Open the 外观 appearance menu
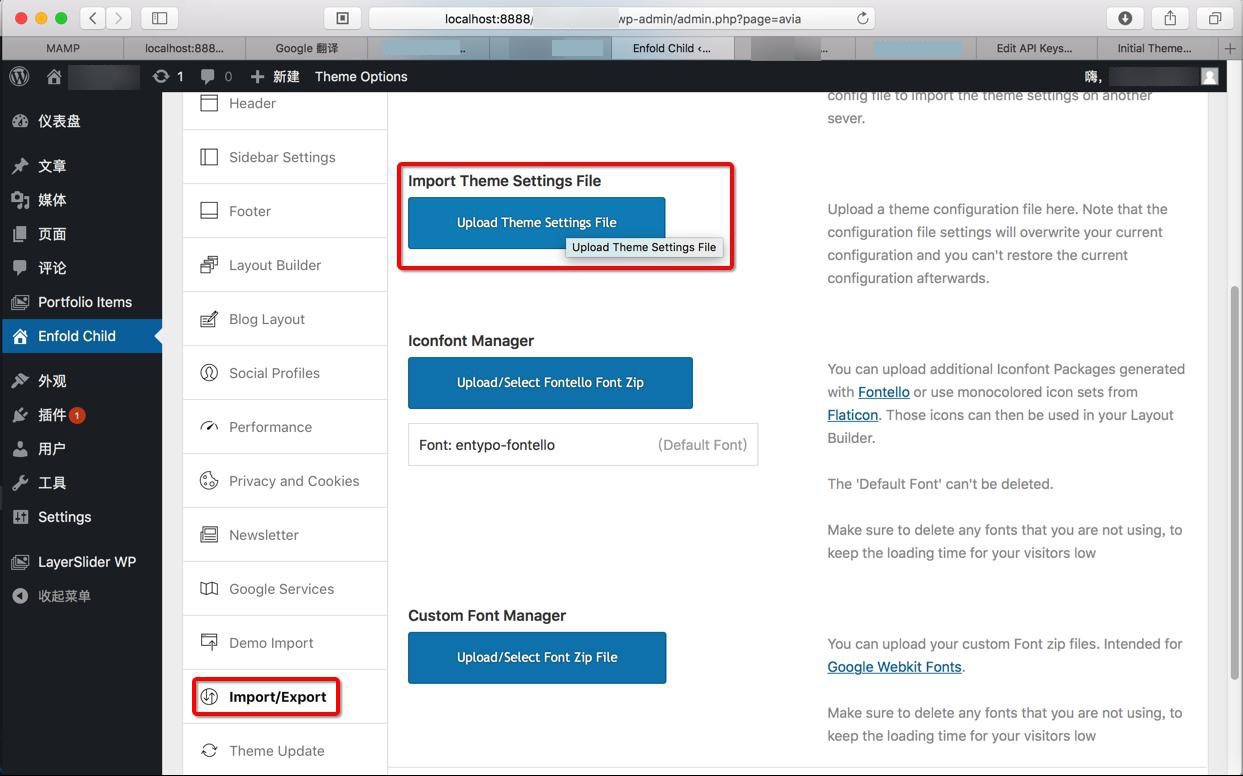The width and height of the screenshot is (1243, 776). point(81,381)
